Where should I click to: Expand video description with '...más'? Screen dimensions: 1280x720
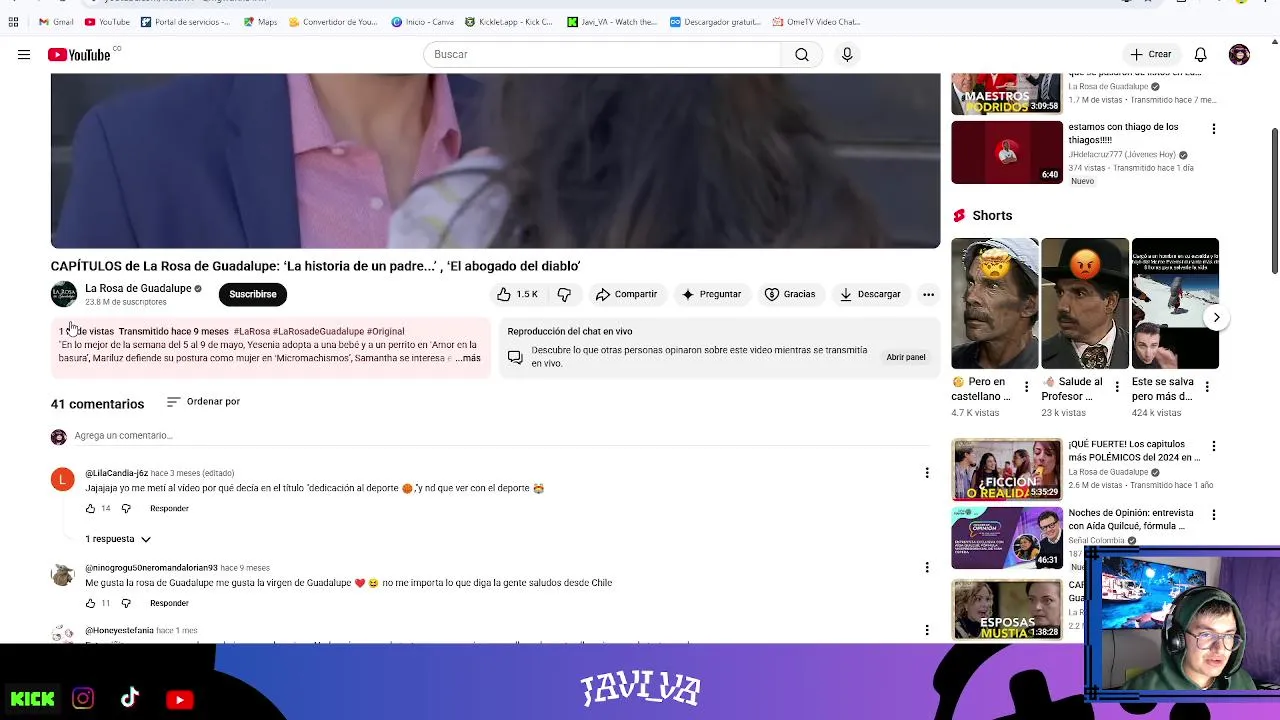[x=469, y=358]
